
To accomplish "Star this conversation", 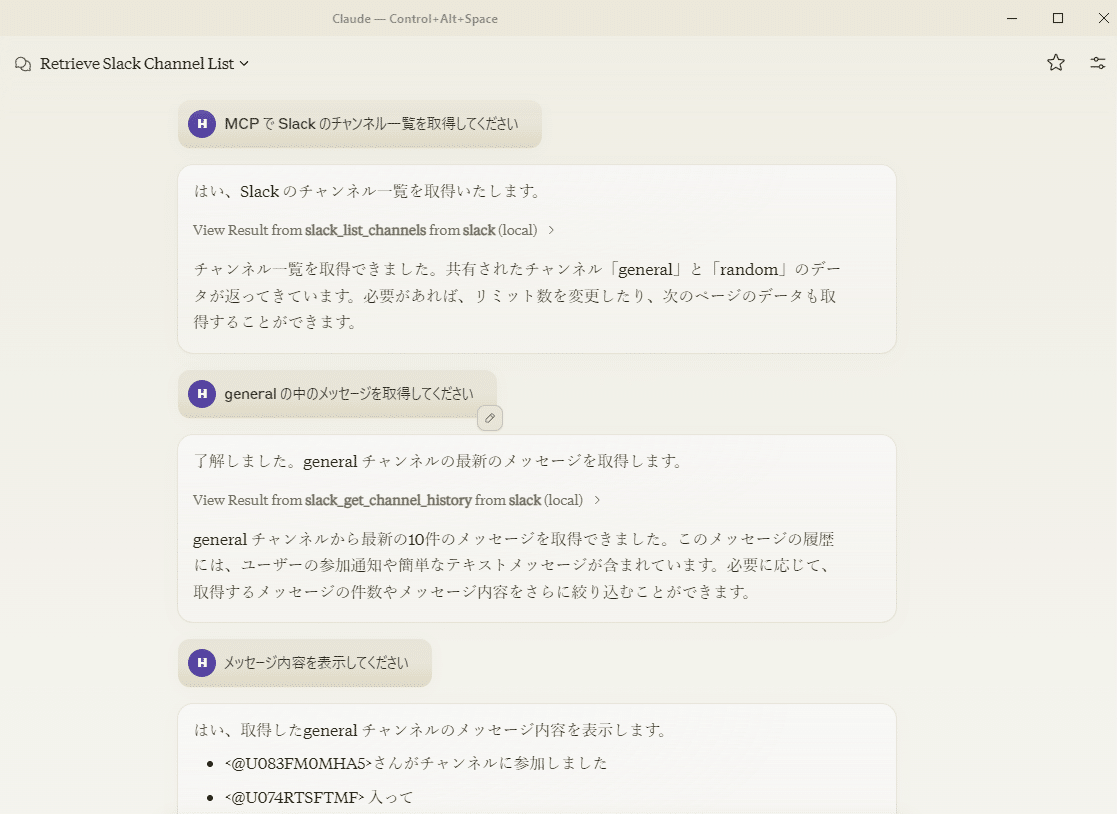I will [x=1056, y=63].
